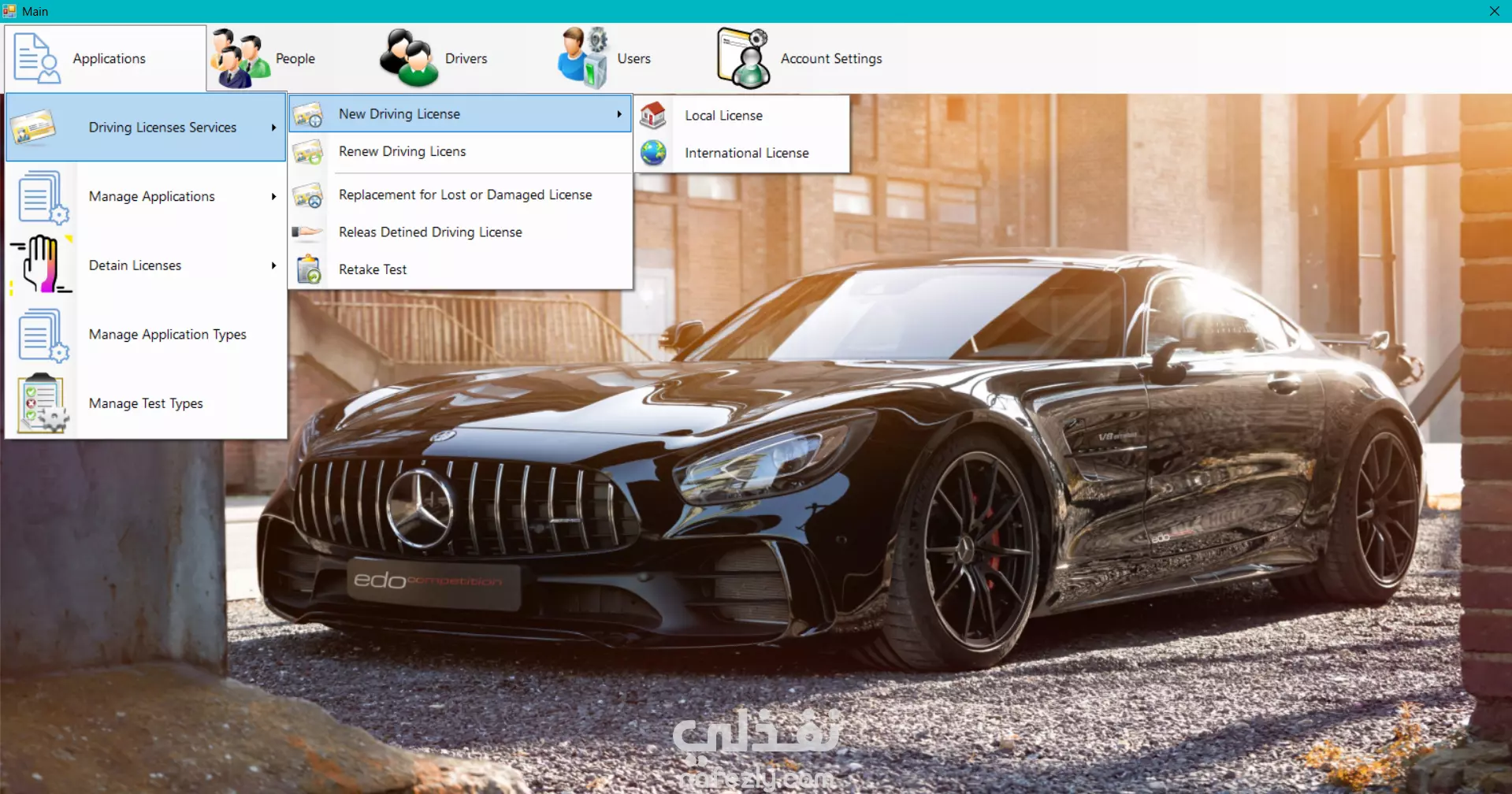
Task: Click the app icon in the title bar
Action: pyautogui.click(x=9, y=11)
